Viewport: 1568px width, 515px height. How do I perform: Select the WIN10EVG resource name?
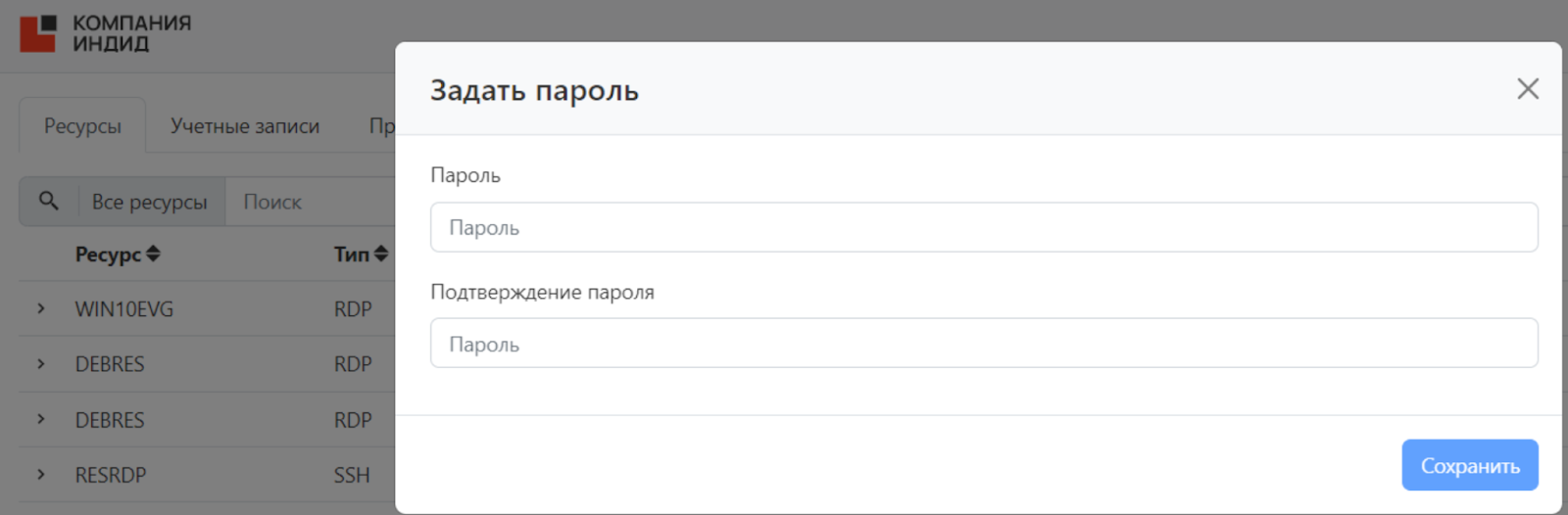coord(124,309)
